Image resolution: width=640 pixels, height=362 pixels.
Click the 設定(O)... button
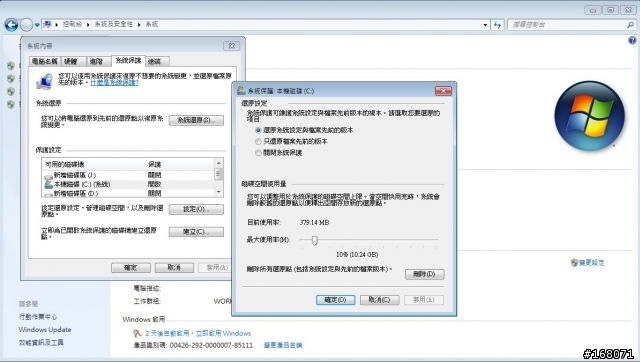point(196,209)
